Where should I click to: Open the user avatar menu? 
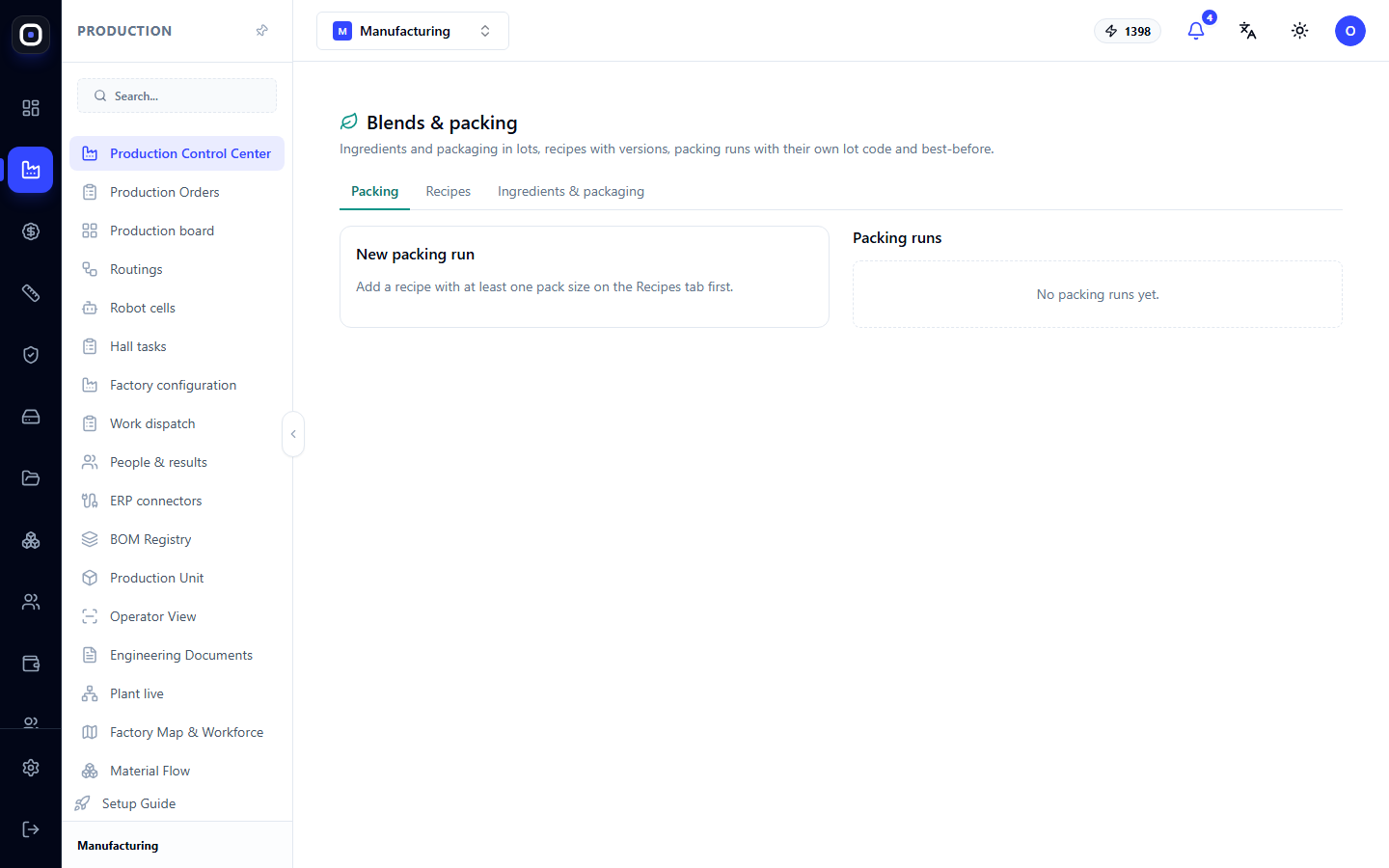click(x=1350, y=31)
